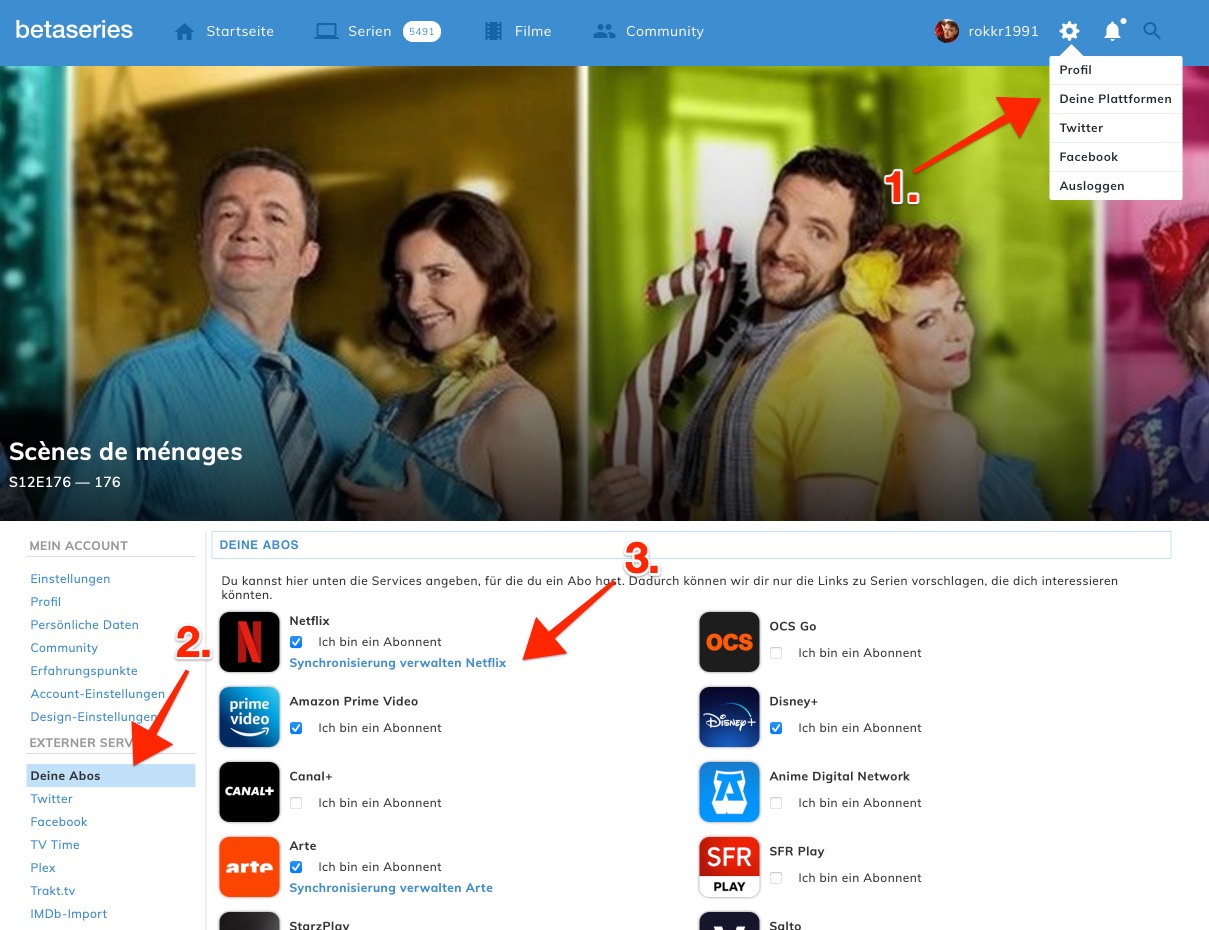This screenshot has width=1209, height=930.
Task: Open the Serien navigation item
Action: click(x=369, y=31)
